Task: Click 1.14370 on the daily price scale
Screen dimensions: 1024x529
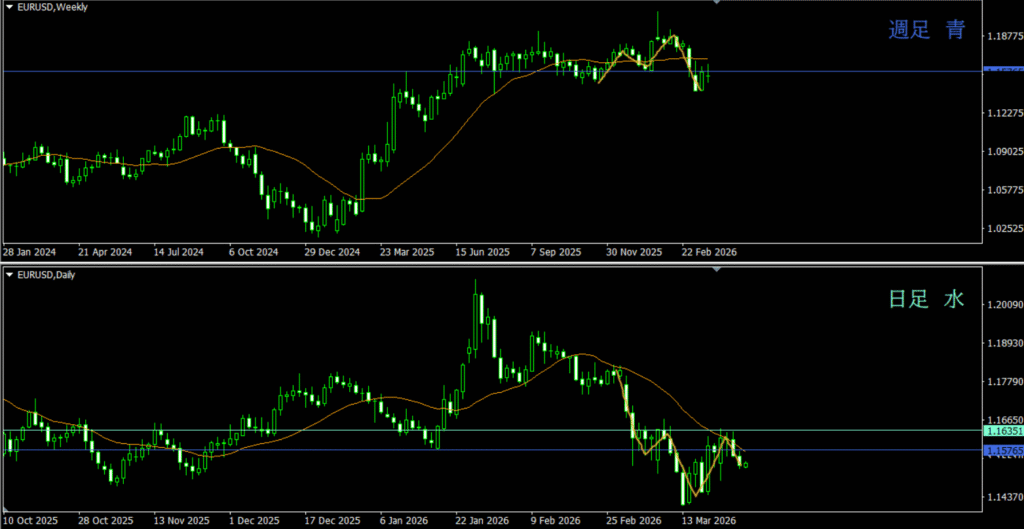Action: click(x=1002, y=497)
